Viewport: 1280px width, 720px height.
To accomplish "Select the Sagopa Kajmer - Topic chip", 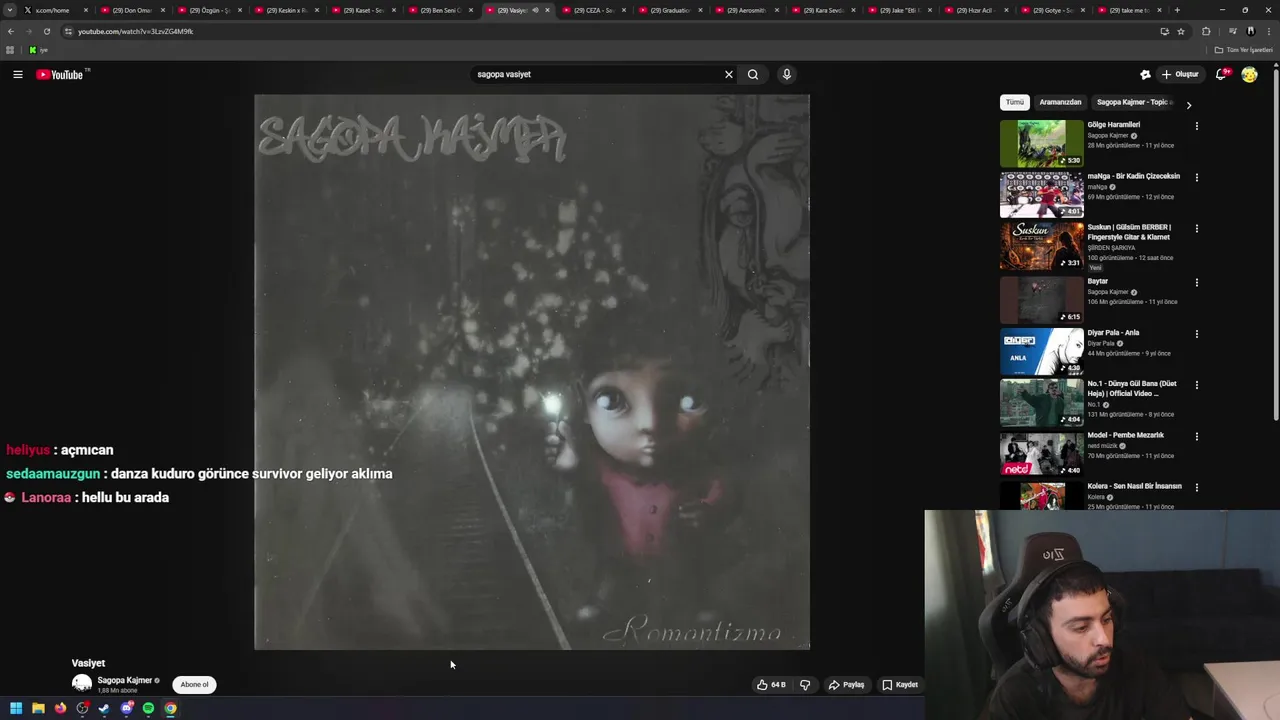I will point(1133,102).
